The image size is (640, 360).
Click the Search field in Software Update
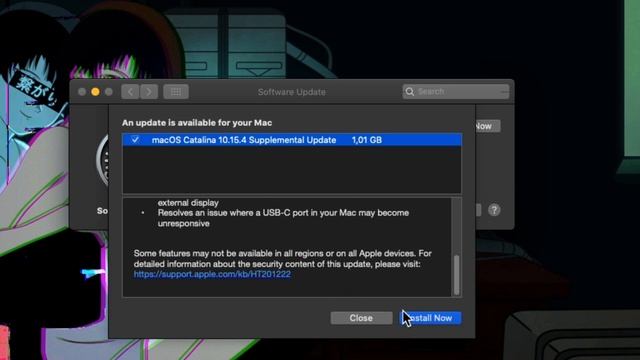456,91
